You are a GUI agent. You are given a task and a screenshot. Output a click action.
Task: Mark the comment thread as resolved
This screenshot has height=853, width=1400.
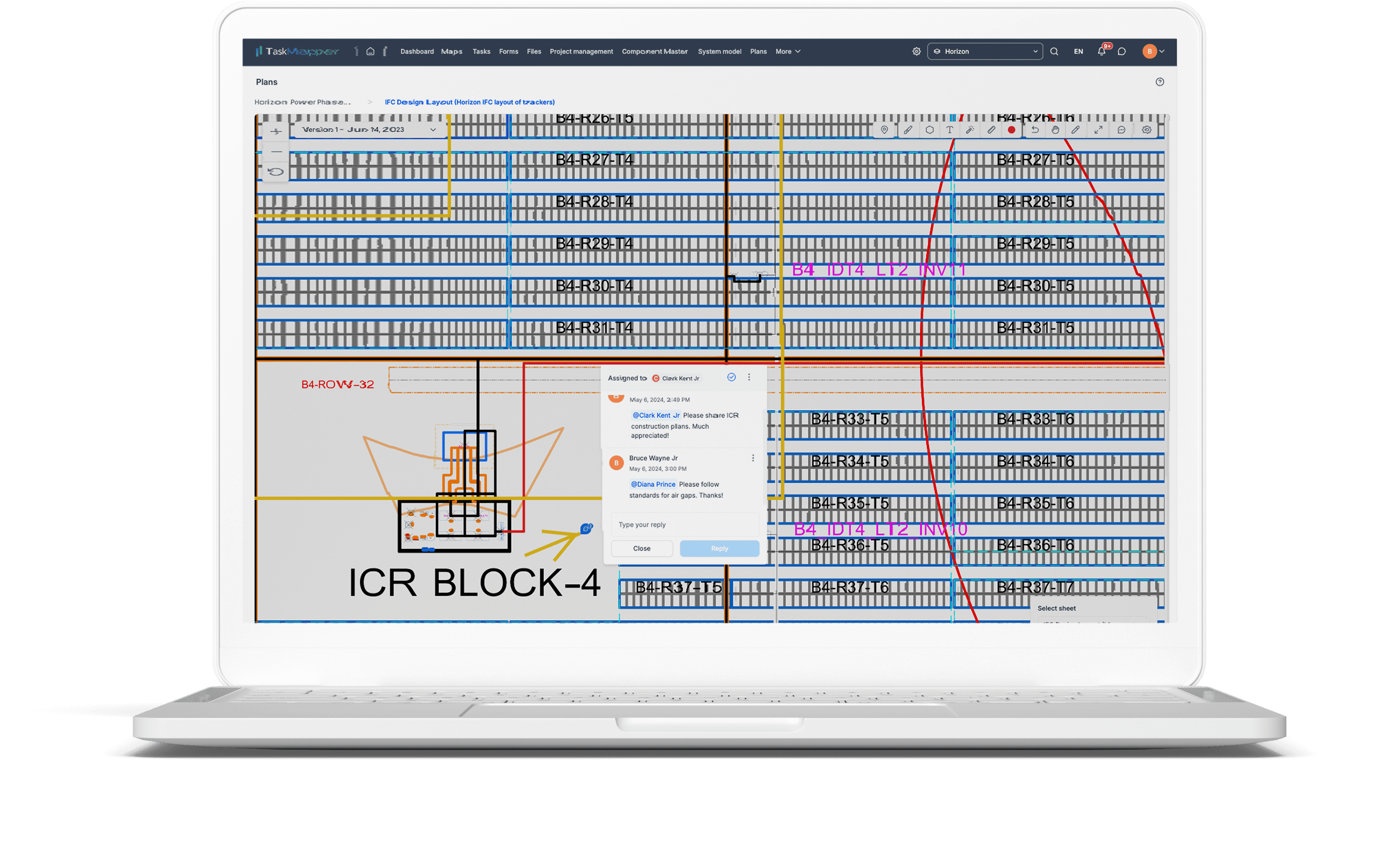pyautogui.click(x=731, y=378)
